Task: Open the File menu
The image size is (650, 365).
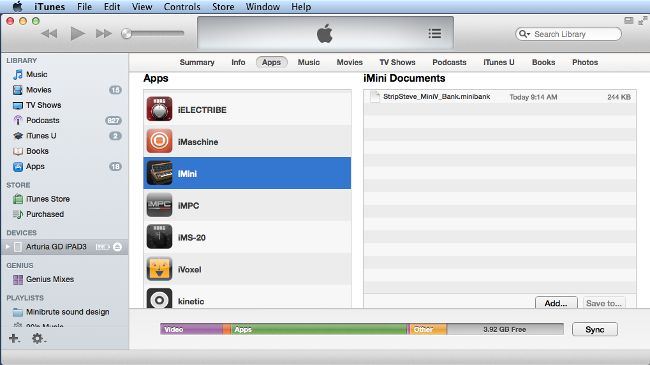Action: (x=85, y=7)
